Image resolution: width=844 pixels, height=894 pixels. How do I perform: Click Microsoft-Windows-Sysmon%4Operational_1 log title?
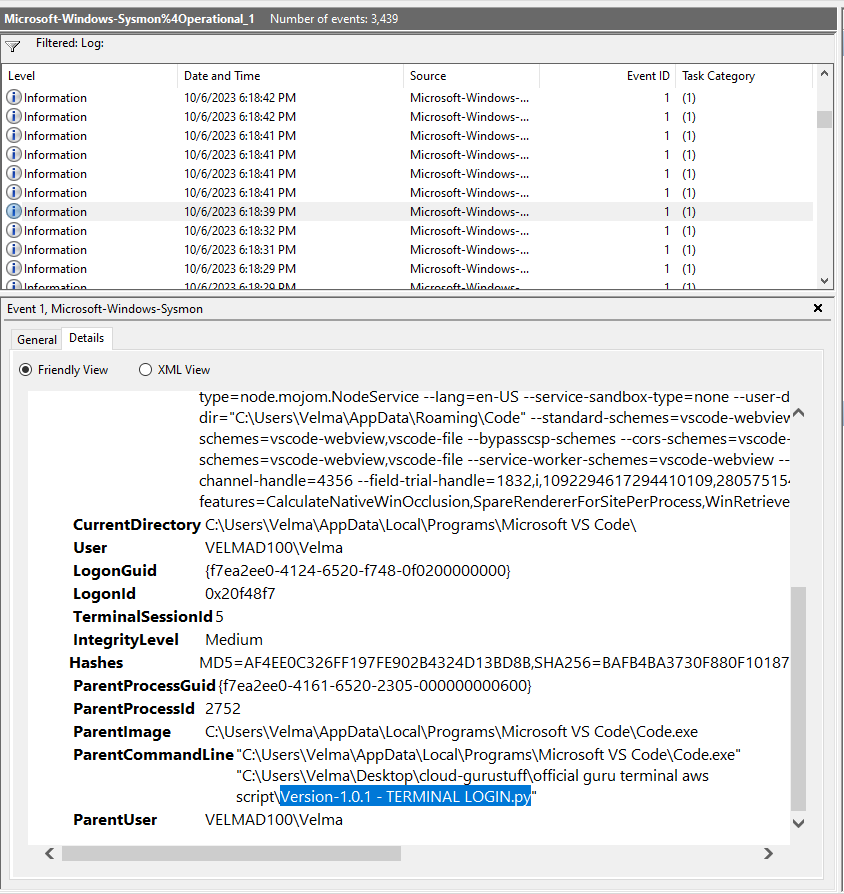[129, 19]
